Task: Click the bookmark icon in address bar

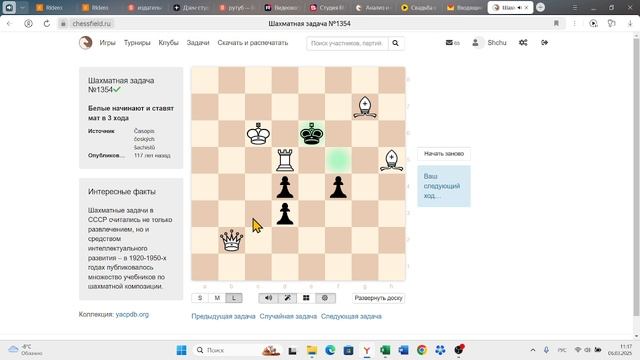Action: (x=556, y=24)
